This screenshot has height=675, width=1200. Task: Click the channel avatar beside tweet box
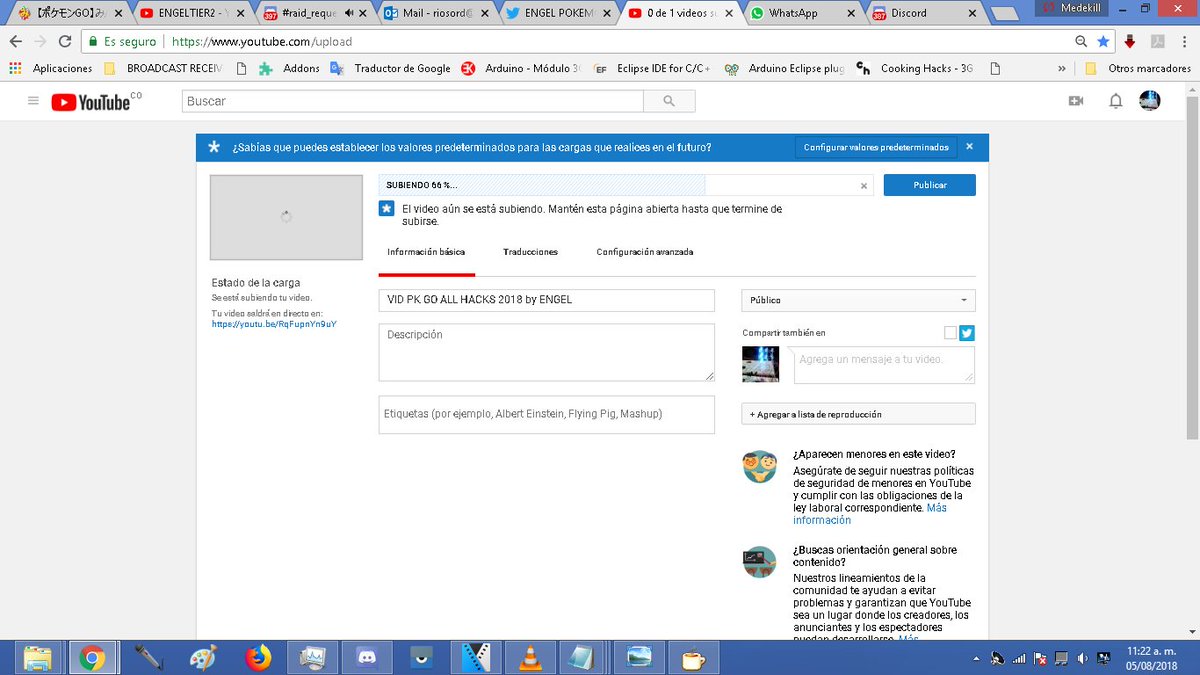(x=760, y=364)
